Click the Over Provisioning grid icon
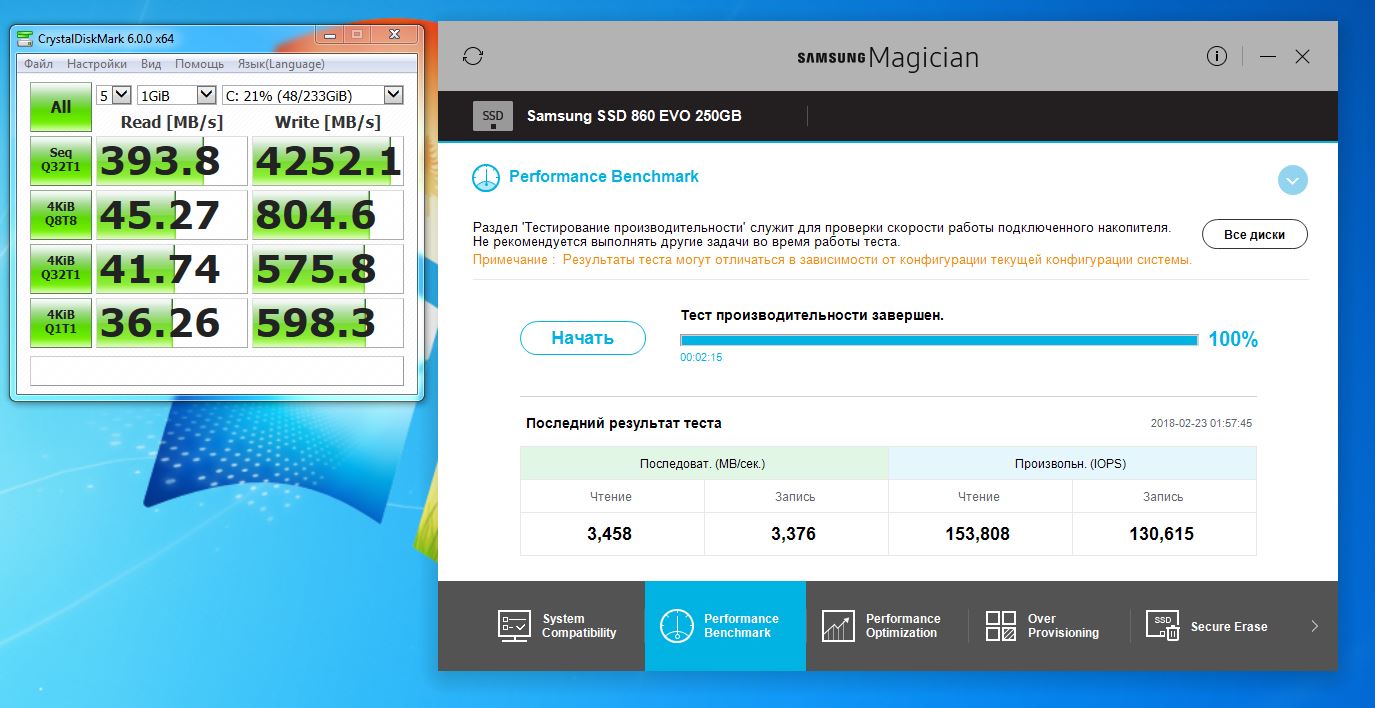Screen dimensions: 1375x708 pos(1001,626)
